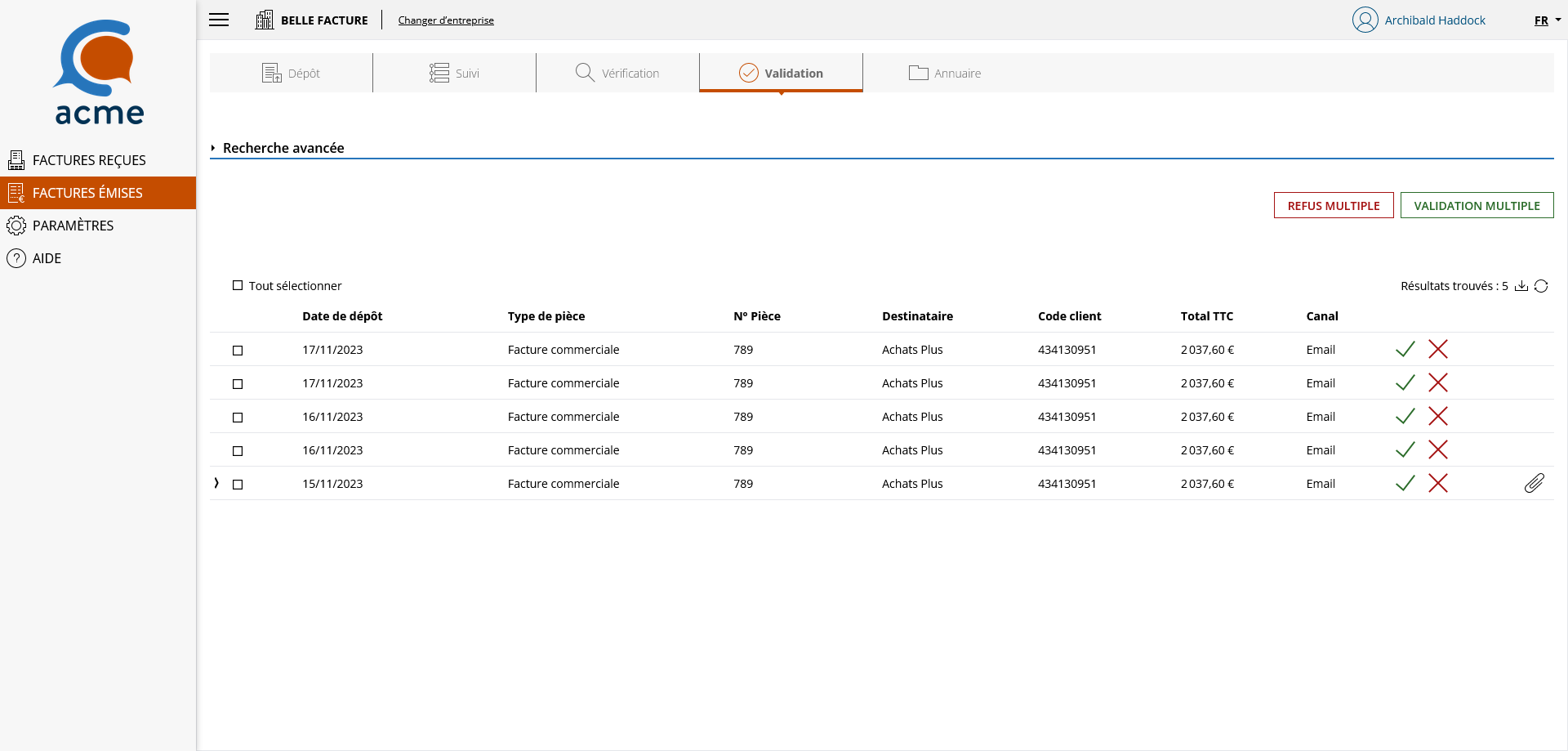Check the second 17/11/2023 row checkbox

[238, 384]
